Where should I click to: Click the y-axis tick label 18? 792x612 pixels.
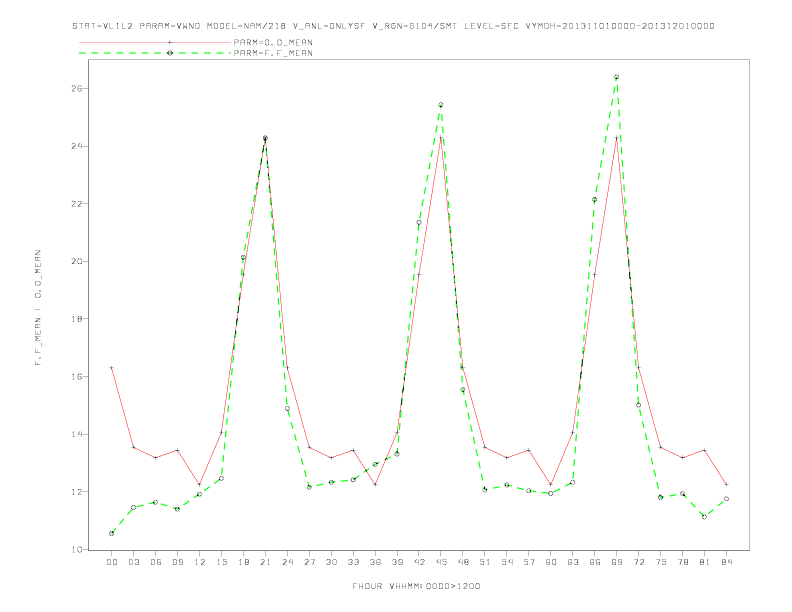[x=77, y=319]
